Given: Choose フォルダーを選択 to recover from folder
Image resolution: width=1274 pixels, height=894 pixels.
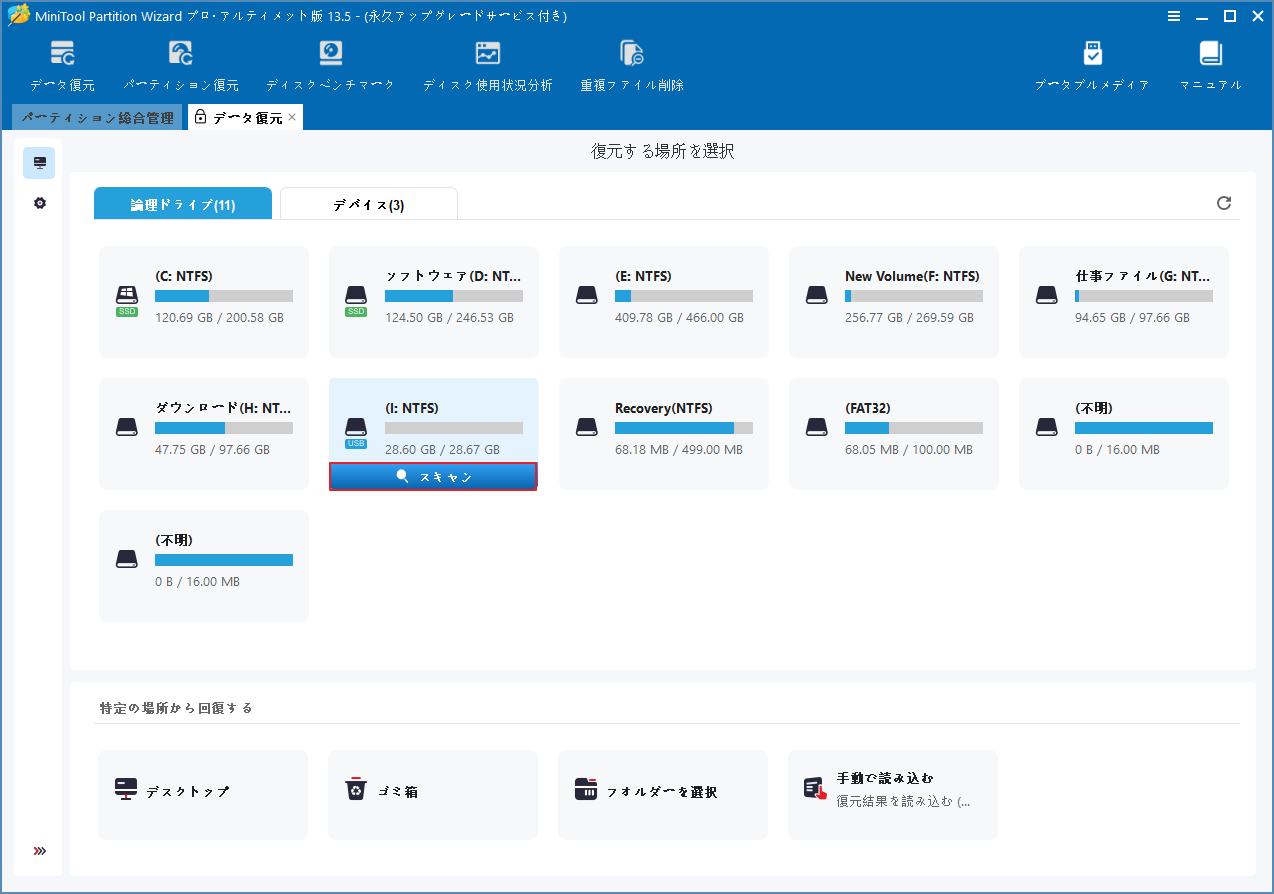Looking at the screenshot, I should tap(663, 794).
